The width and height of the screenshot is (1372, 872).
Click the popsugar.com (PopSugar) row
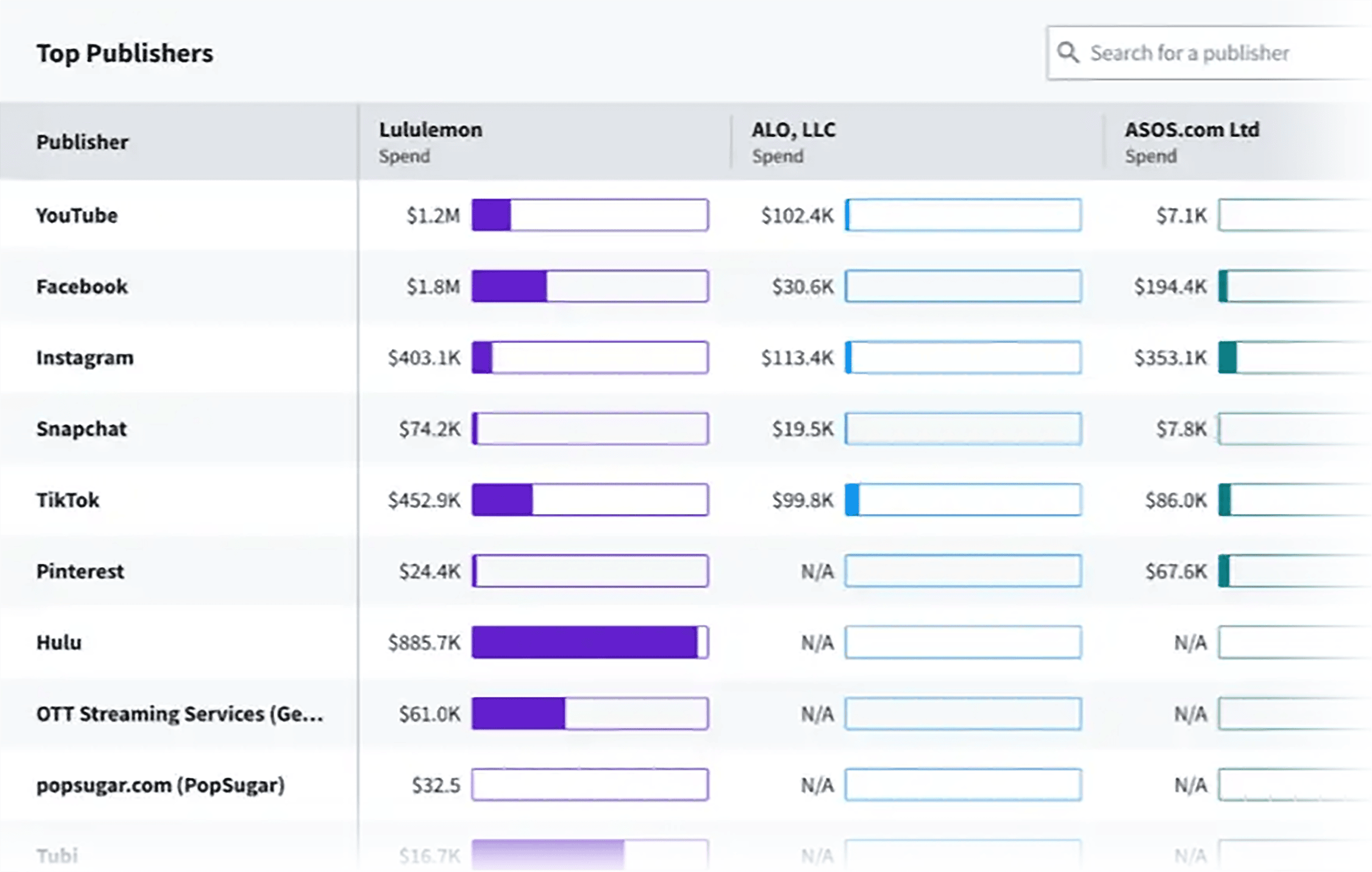click(160, 785)
